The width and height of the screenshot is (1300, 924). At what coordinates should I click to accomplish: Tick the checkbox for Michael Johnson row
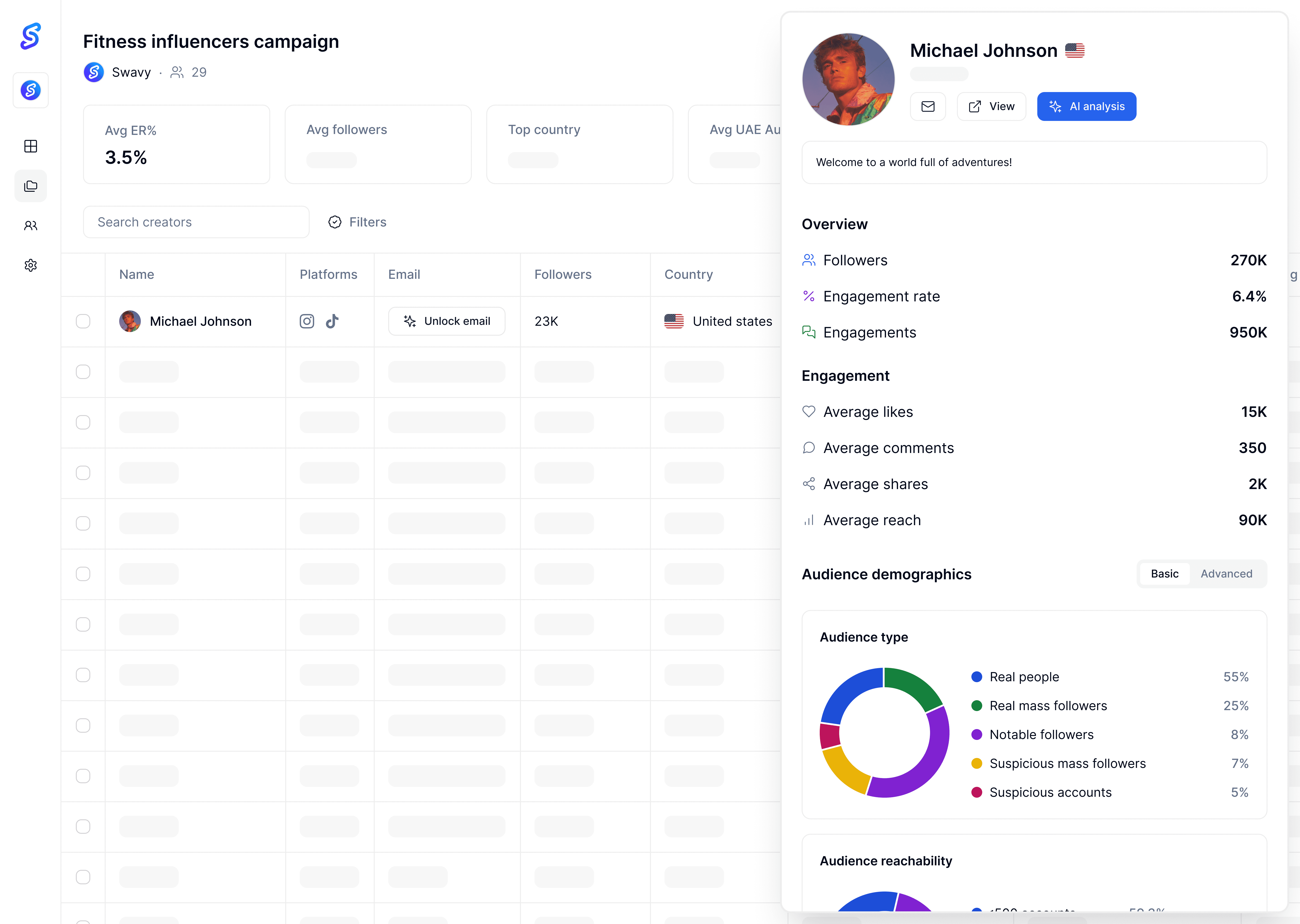pyautogui.click(x=83, y=321)
